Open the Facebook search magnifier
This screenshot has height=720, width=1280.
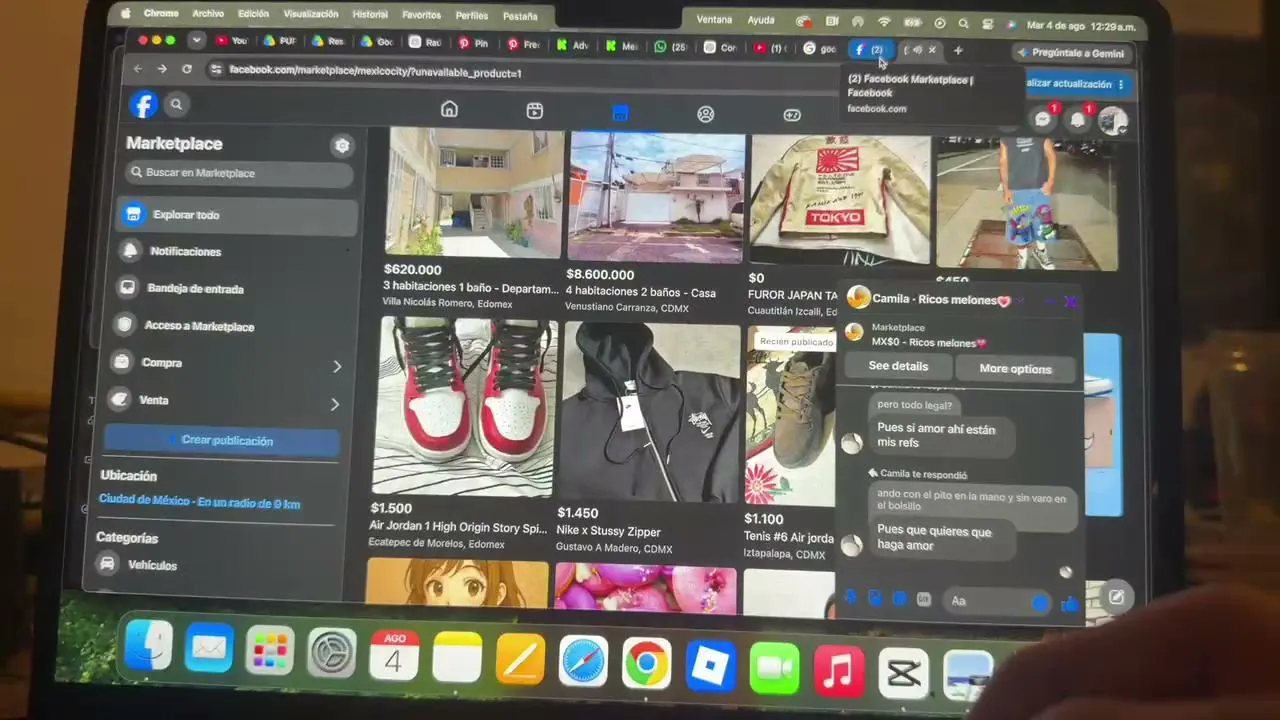(176, 104)
